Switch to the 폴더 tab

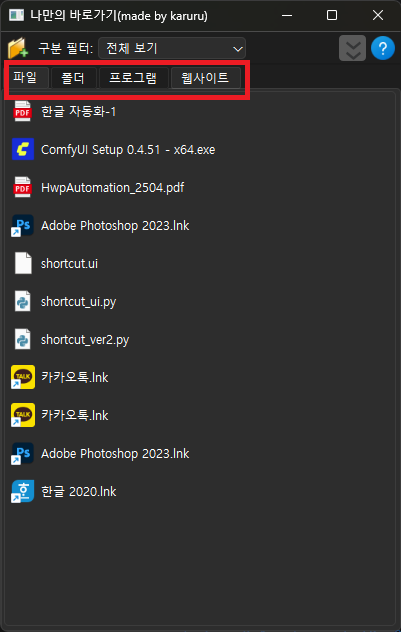point(73,77)
